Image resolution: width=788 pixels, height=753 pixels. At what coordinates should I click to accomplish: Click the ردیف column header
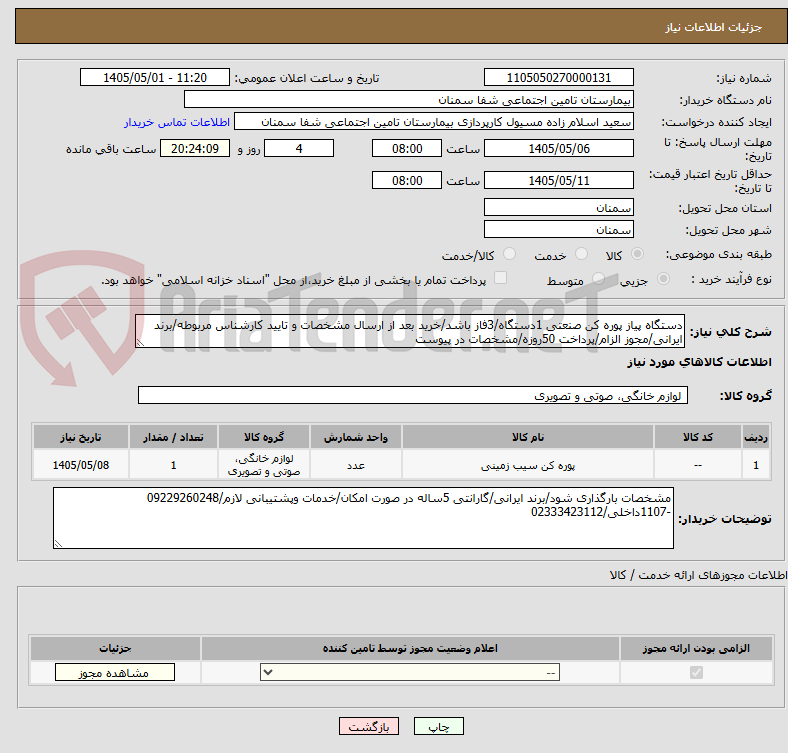[x=756, y=437]
